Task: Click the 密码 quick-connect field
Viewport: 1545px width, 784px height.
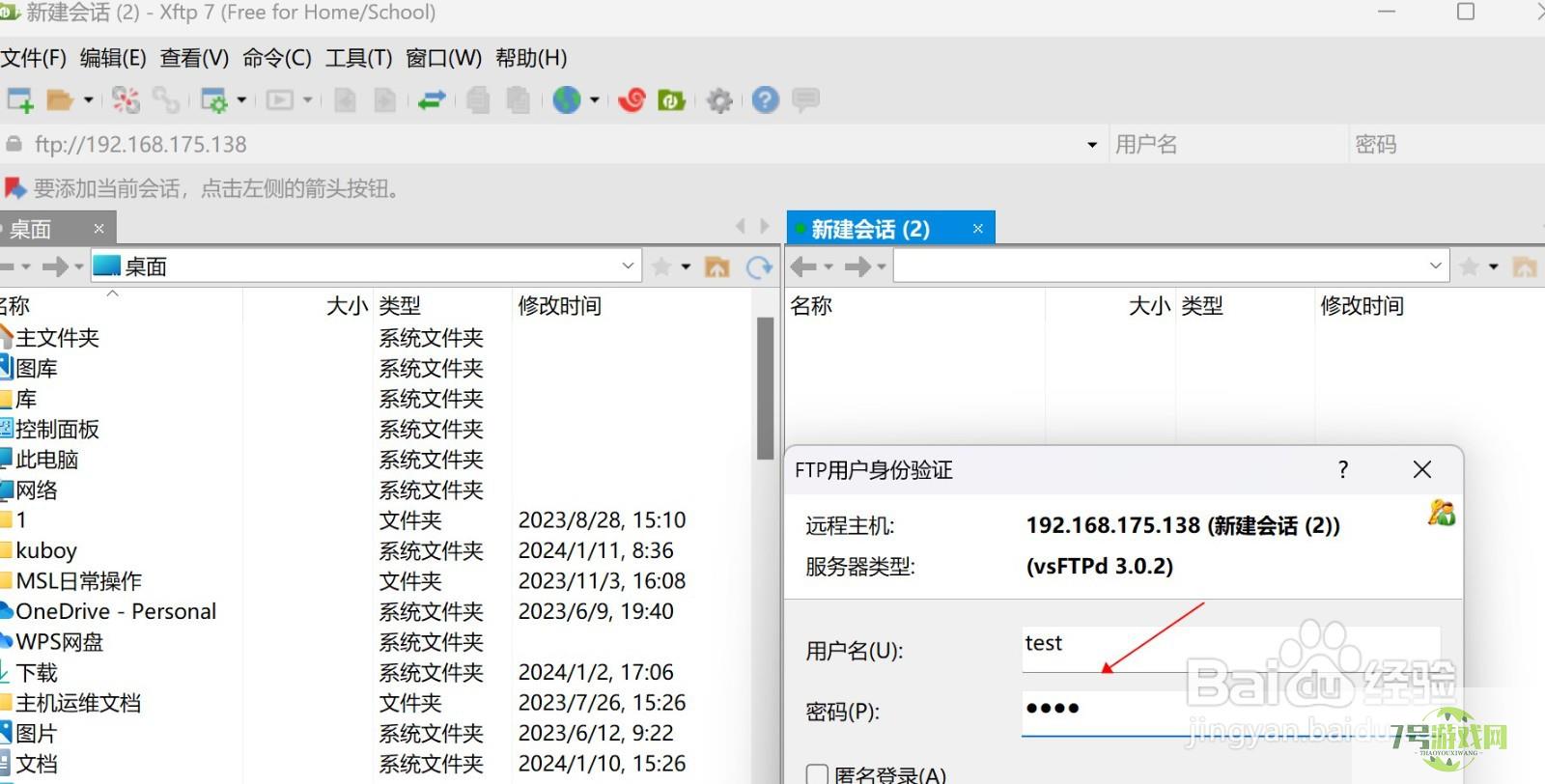Action: tap(1447, 145)
